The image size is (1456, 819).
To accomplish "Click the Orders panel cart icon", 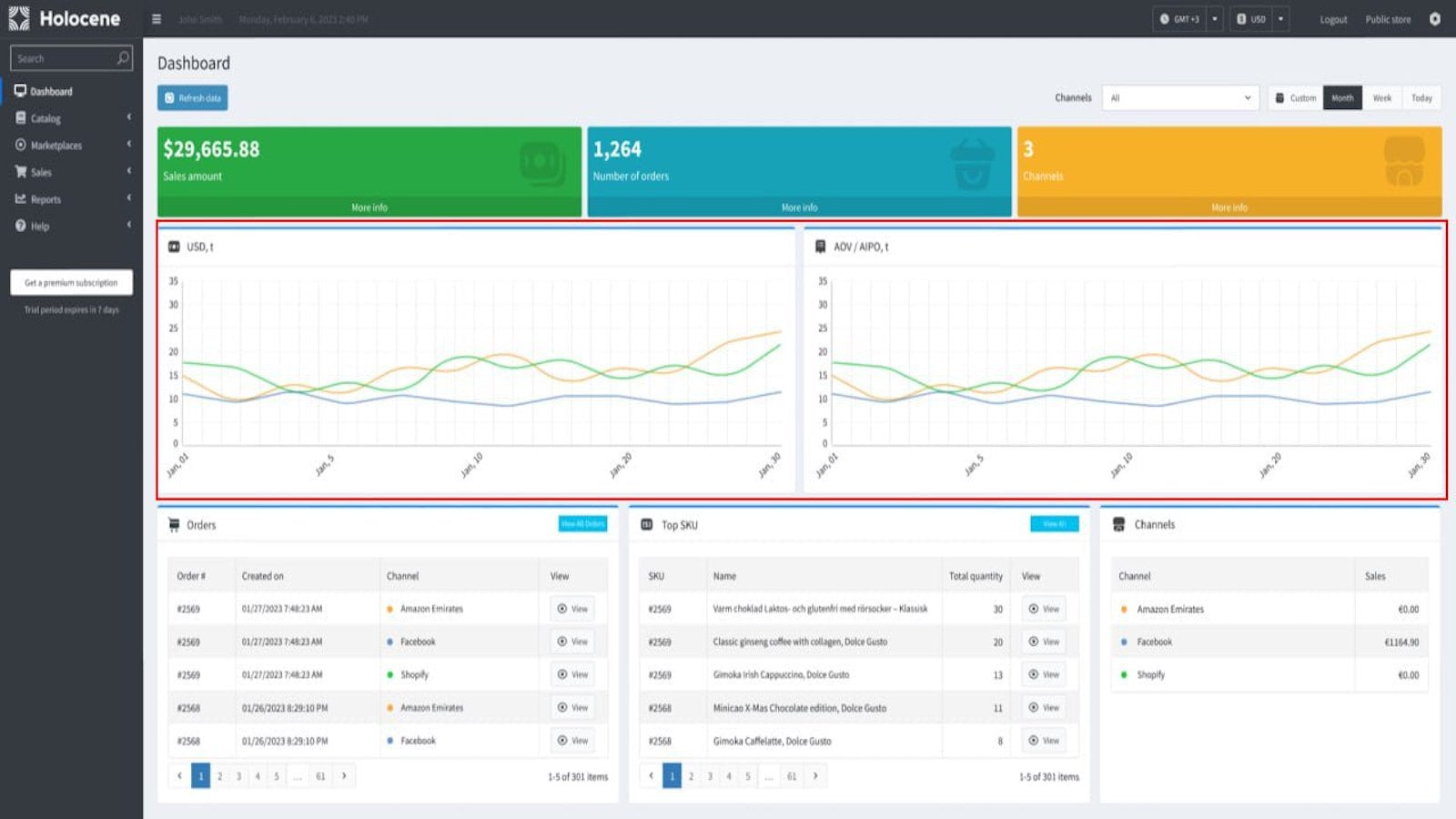I will coord(174,525).
